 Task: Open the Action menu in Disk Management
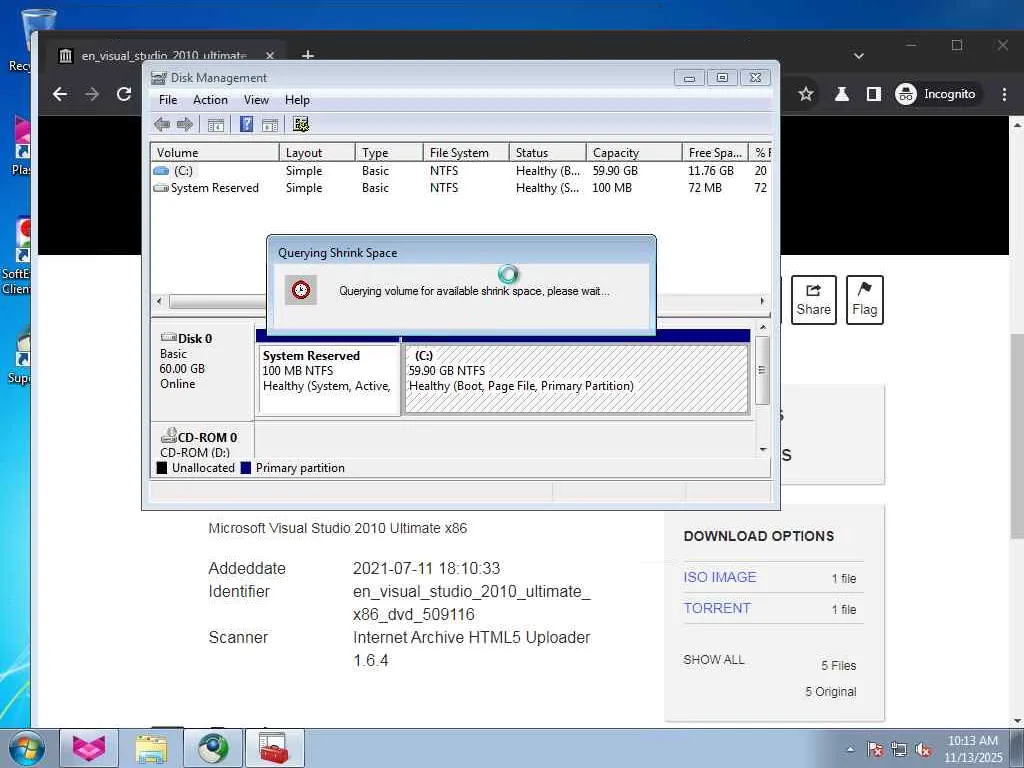tap(210, 100)
